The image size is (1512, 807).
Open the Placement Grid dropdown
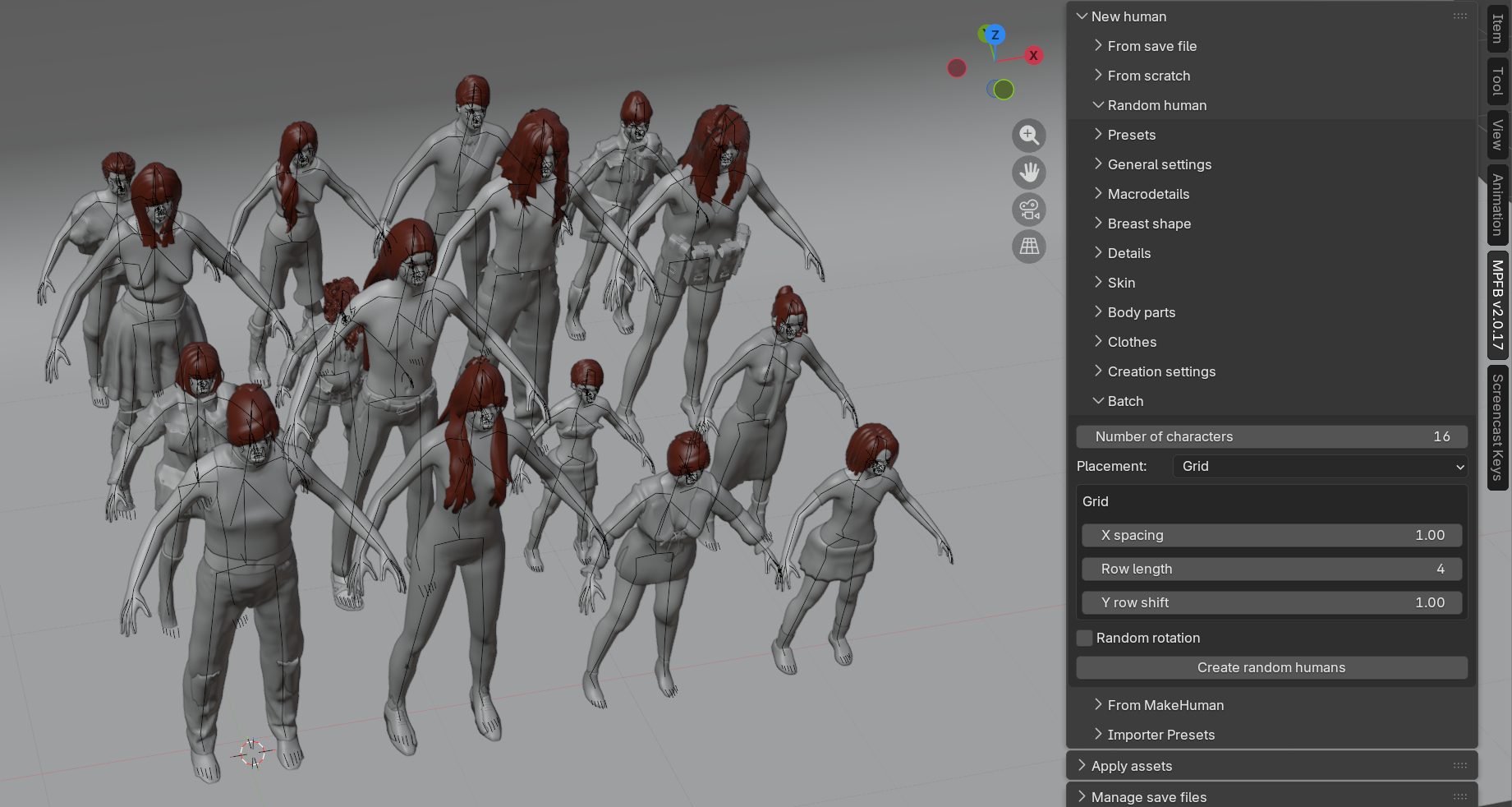pyautogui.click(x=1320, y=466)
